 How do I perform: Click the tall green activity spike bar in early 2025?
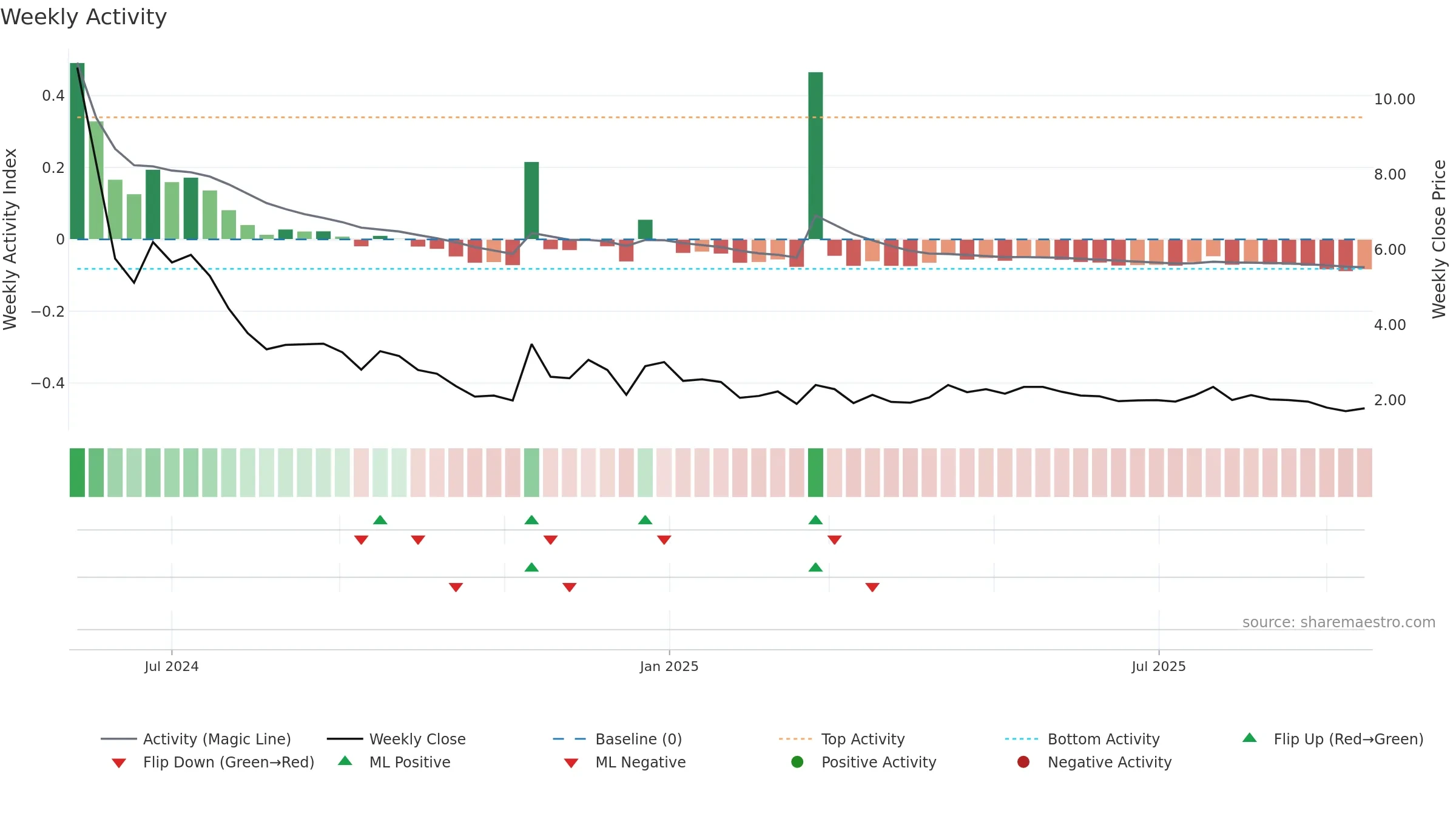point(815,155)
